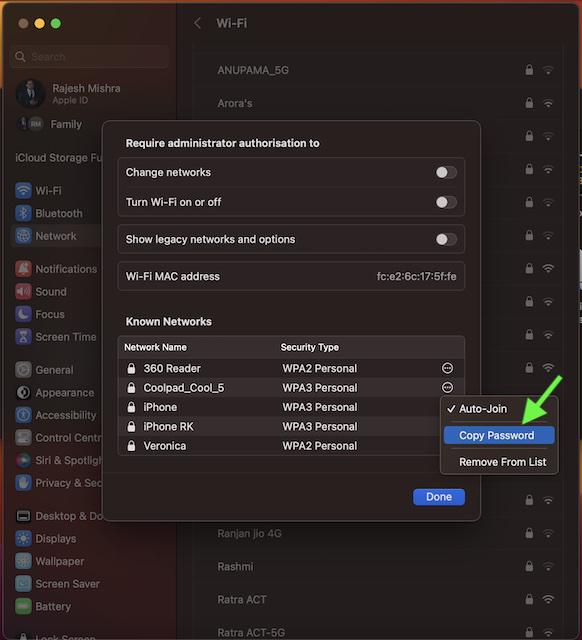Select the Veronica network row
582x640 pixels.
[280, 446]
